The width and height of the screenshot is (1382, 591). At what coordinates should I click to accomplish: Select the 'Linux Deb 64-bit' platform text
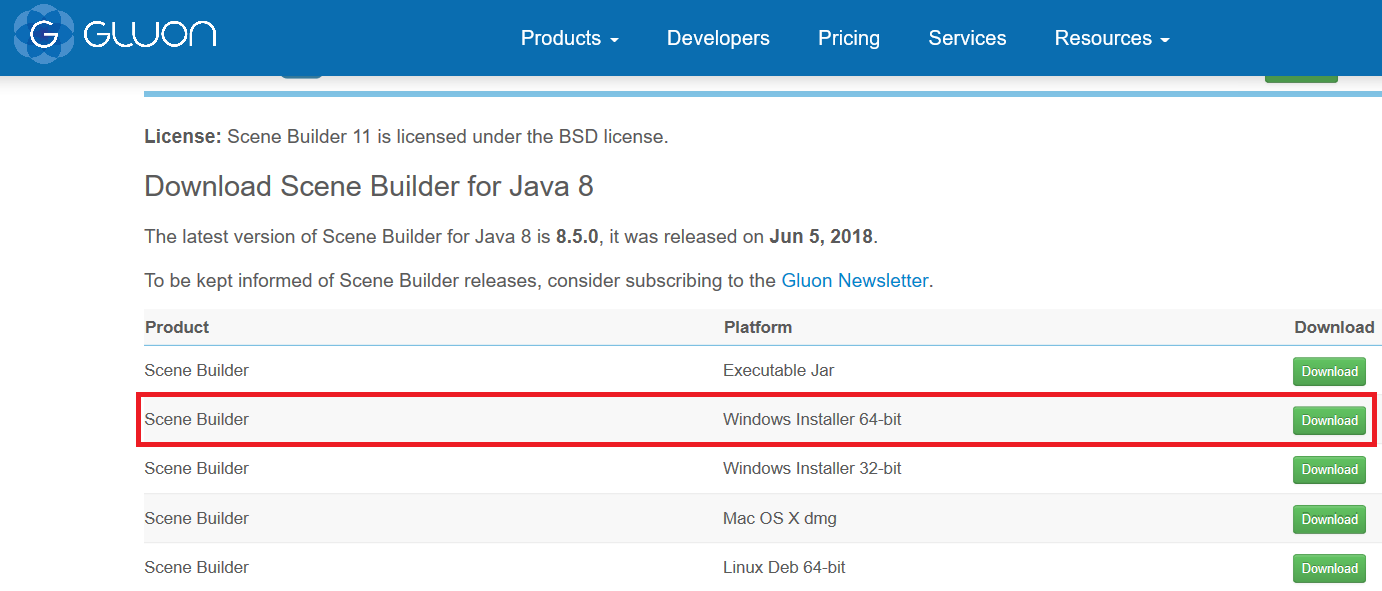tap(784, 567)
